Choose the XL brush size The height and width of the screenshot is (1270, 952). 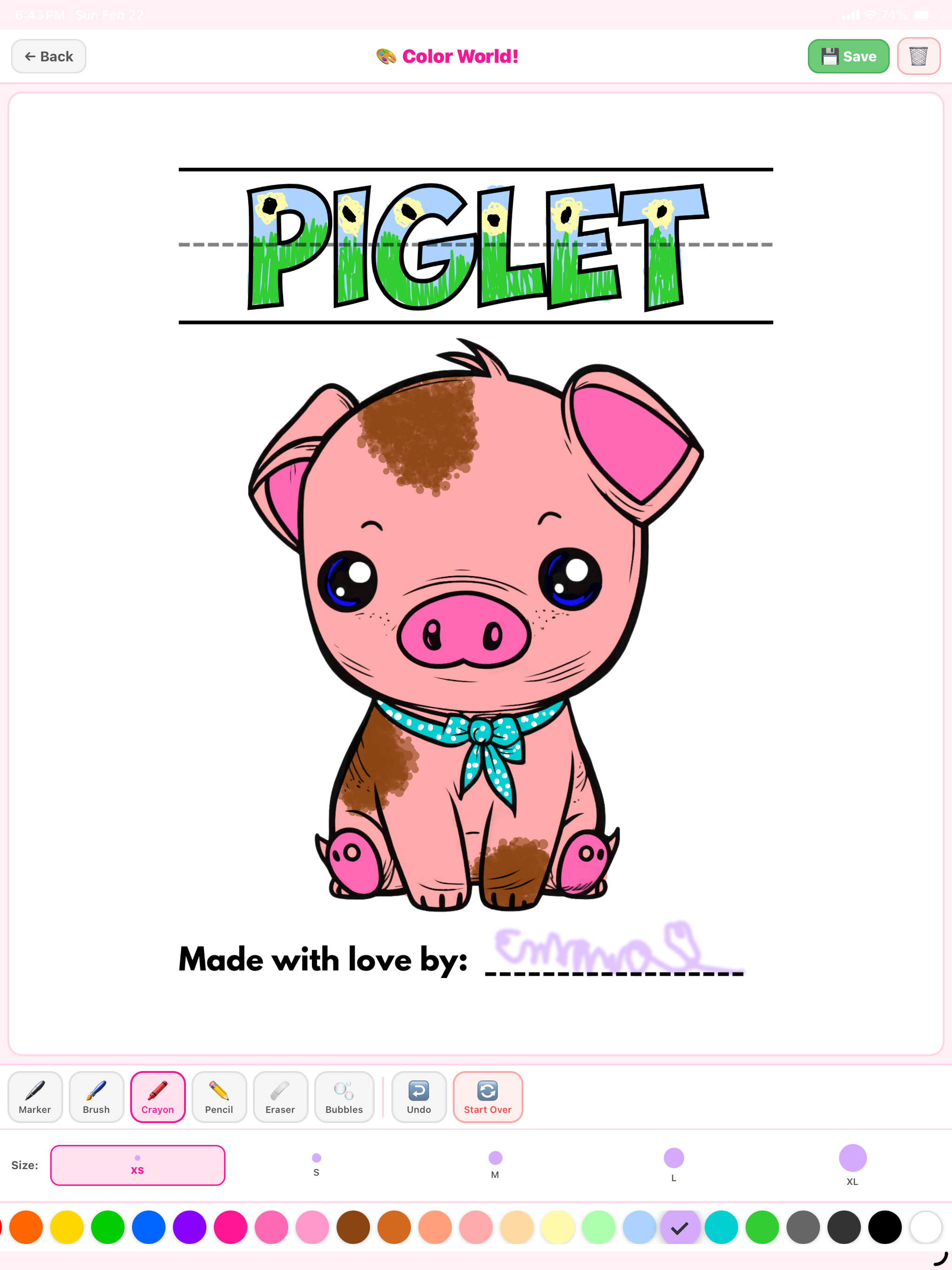pyautogui.click(x=852, y=1164)
